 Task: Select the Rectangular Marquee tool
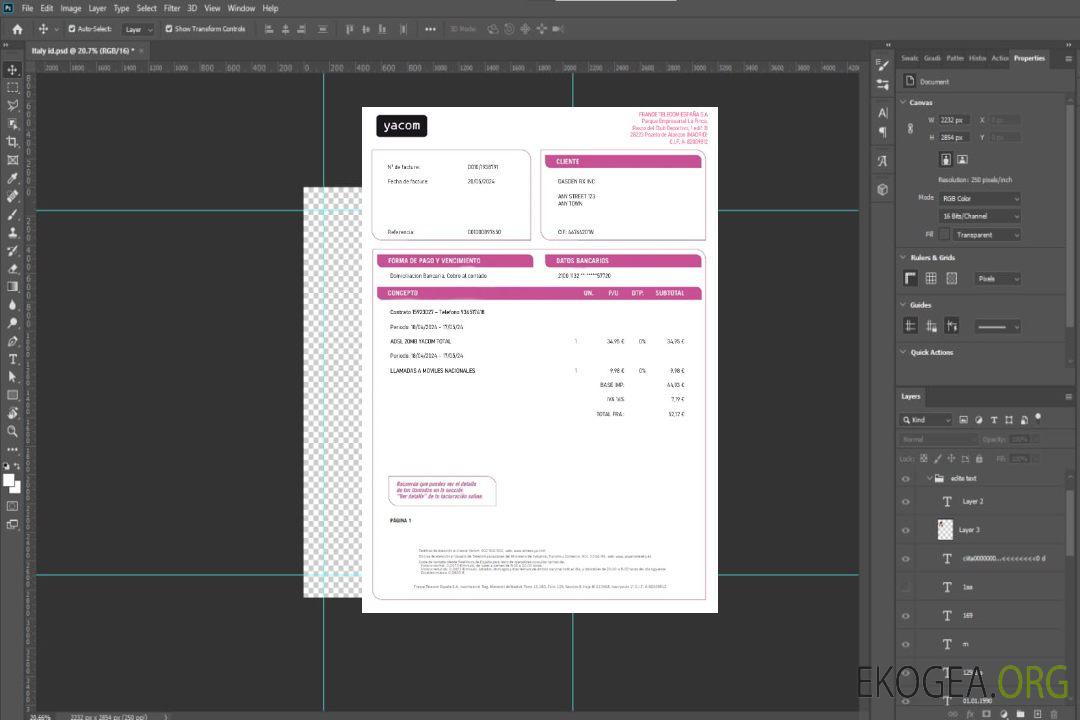coord(12,88)
